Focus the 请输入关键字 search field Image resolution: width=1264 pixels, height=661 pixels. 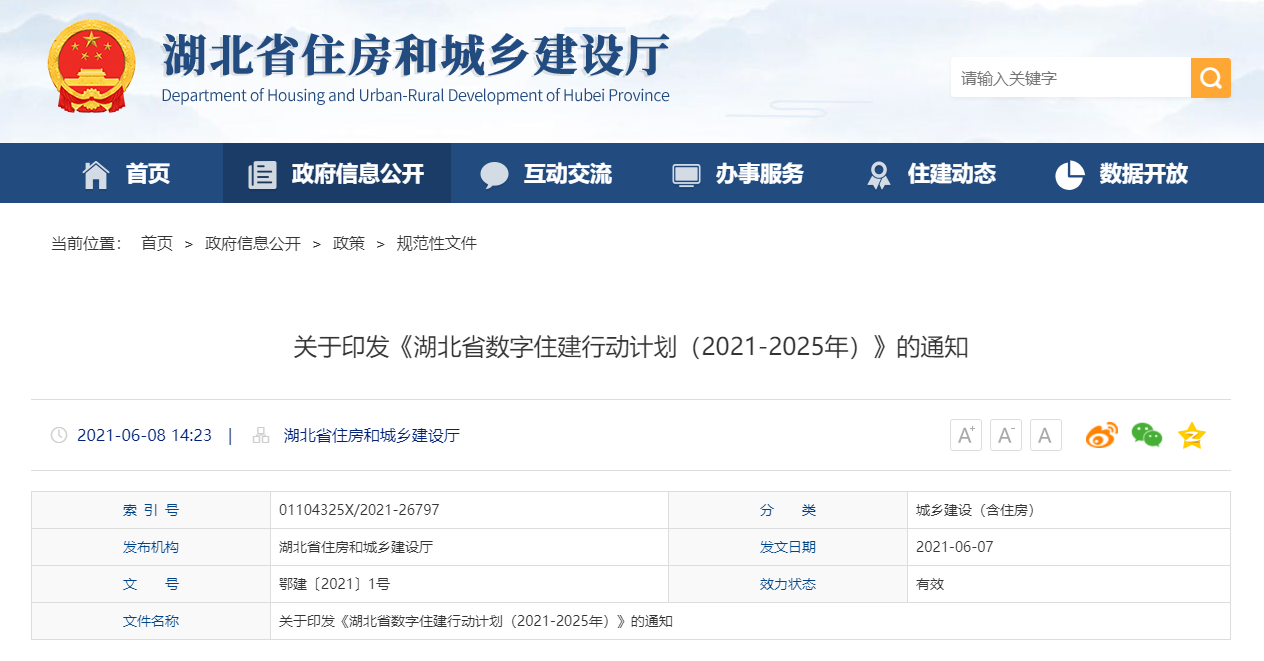[x=1070, y=78]
